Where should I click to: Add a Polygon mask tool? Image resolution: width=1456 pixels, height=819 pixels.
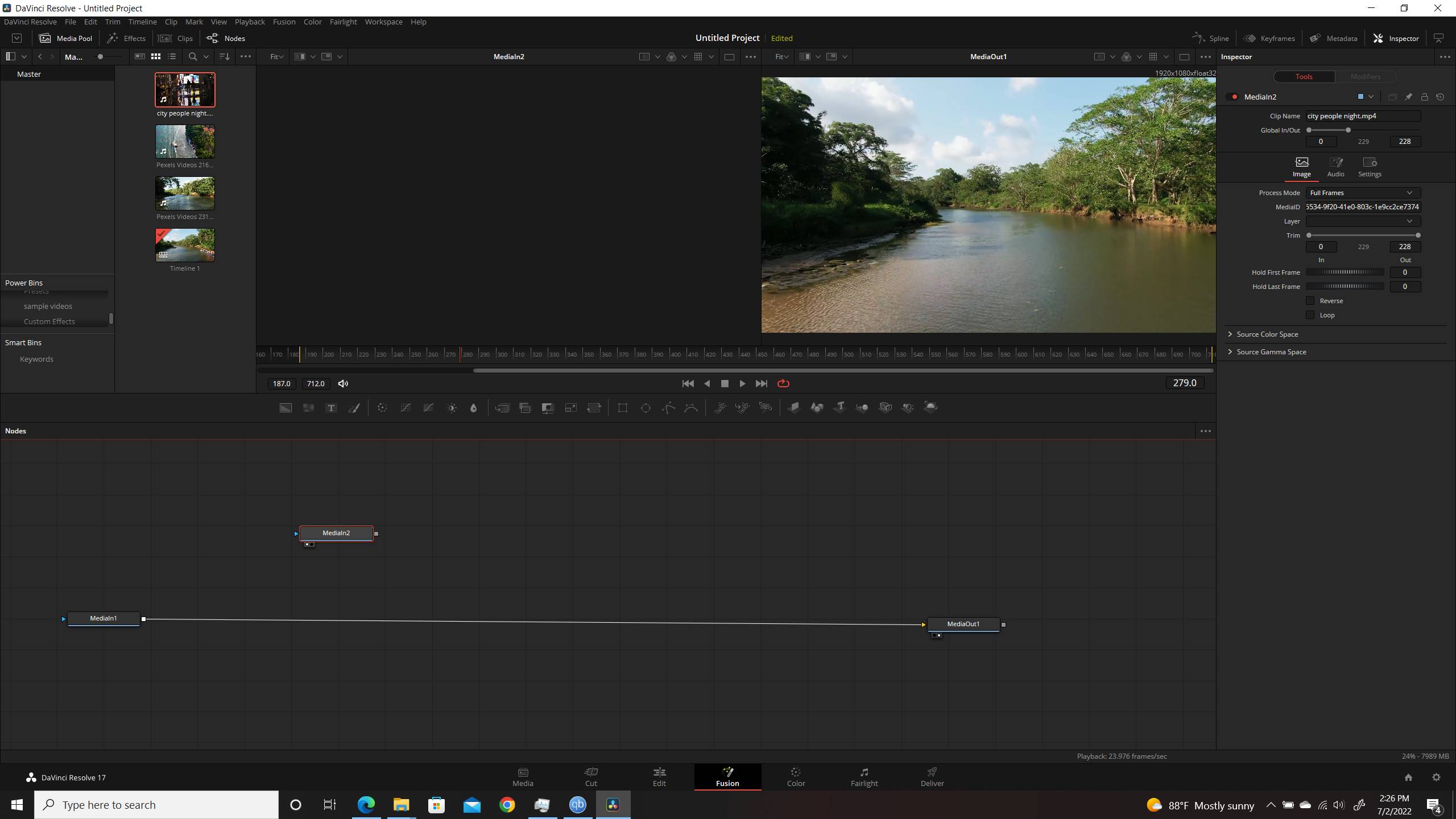click(x=668, y=407)
